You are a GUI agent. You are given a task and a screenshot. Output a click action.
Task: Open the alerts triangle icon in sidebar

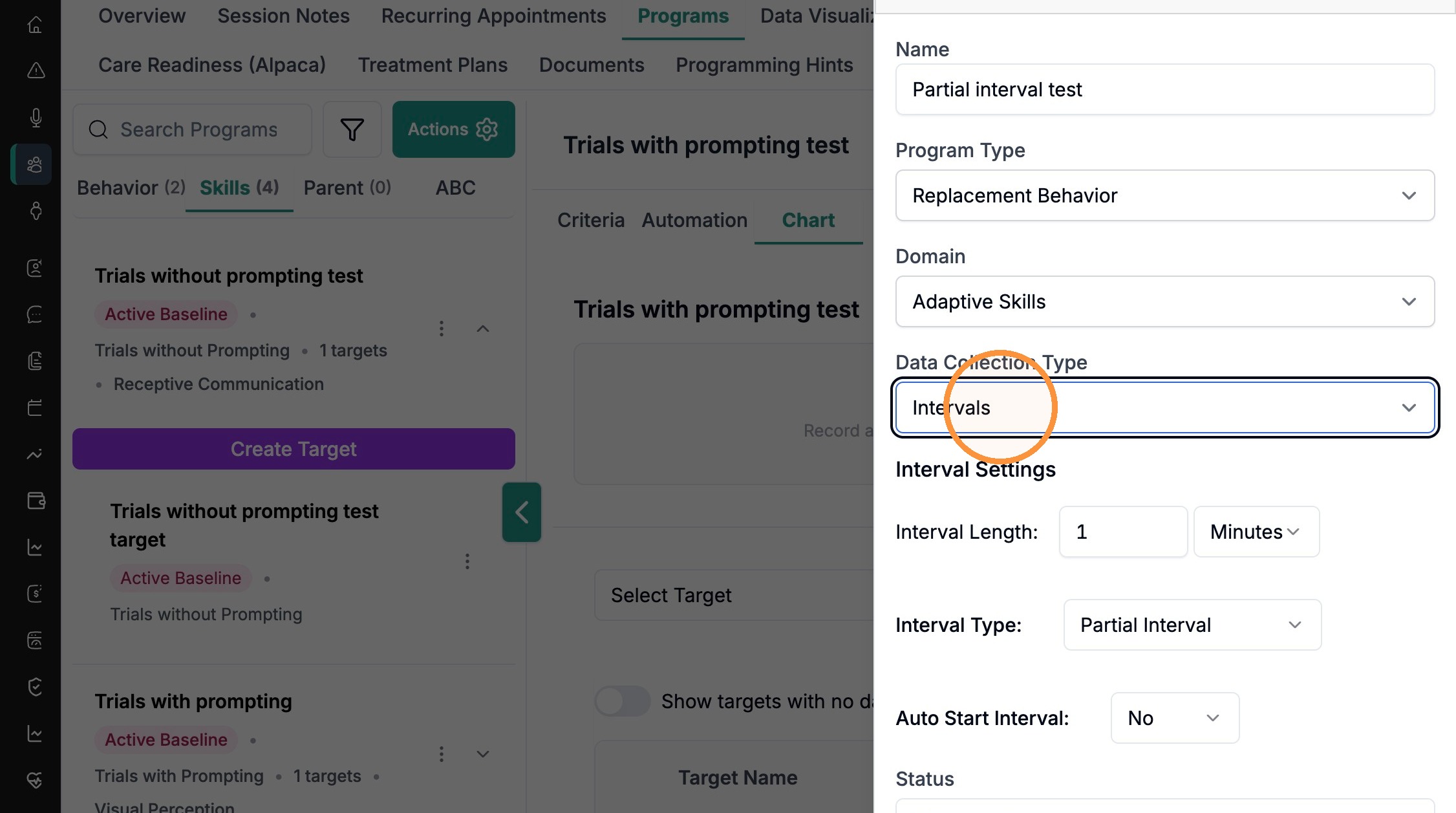[36, 70]
